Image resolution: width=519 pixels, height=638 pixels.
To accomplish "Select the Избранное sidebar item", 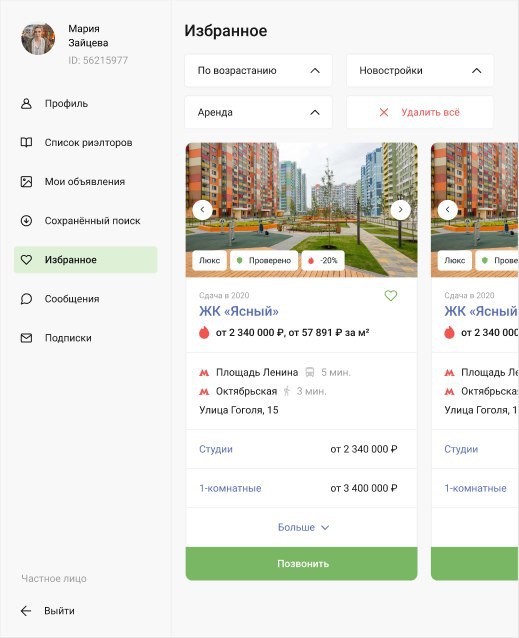I will tap(85, 260).
